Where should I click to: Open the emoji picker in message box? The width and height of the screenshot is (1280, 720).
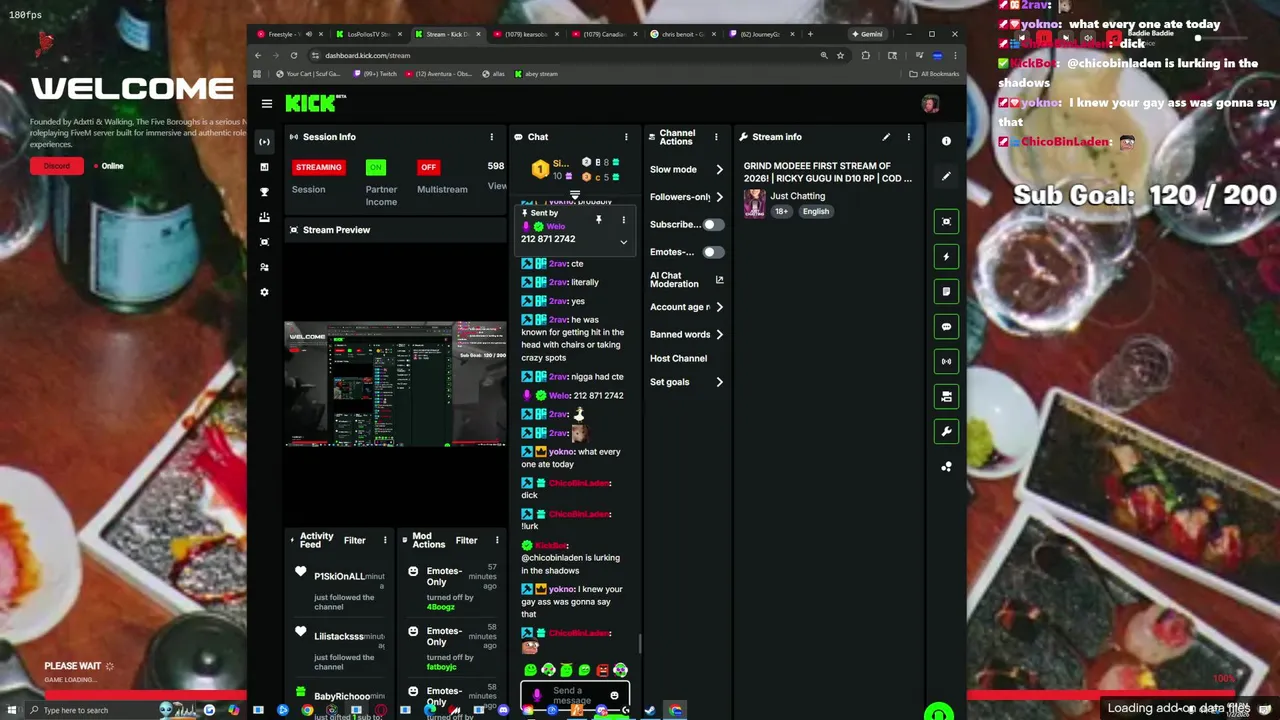click(614, 695)
